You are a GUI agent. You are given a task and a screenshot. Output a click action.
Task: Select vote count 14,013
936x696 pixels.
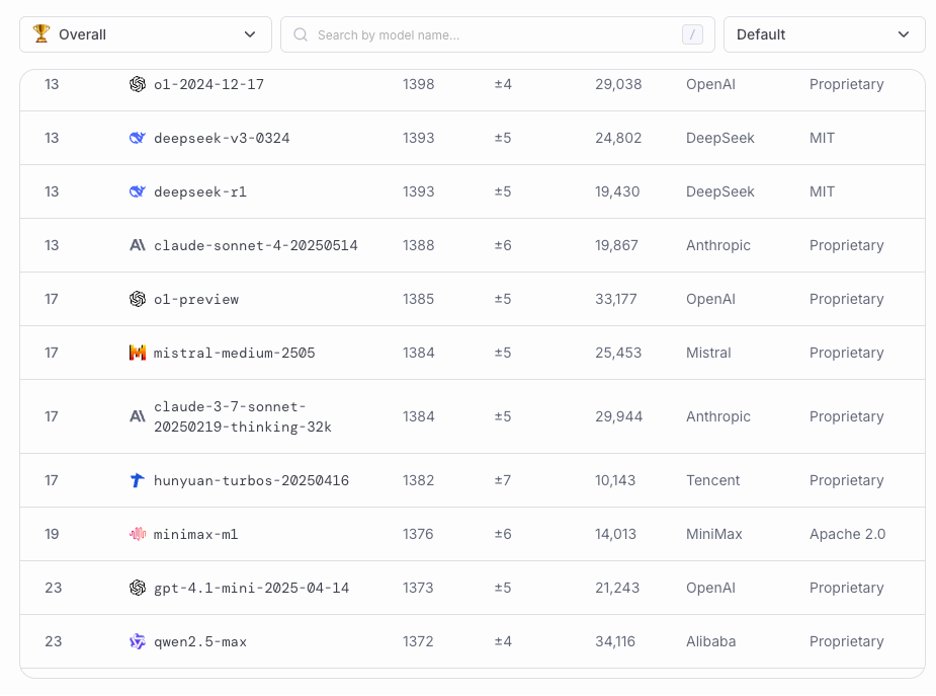tap(615, 534)
